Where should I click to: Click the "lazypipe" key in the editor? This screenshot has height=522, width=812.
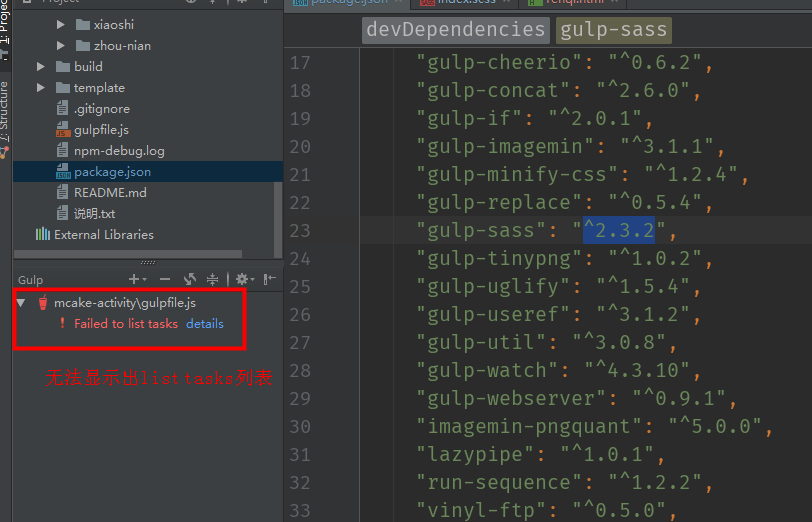475,454
